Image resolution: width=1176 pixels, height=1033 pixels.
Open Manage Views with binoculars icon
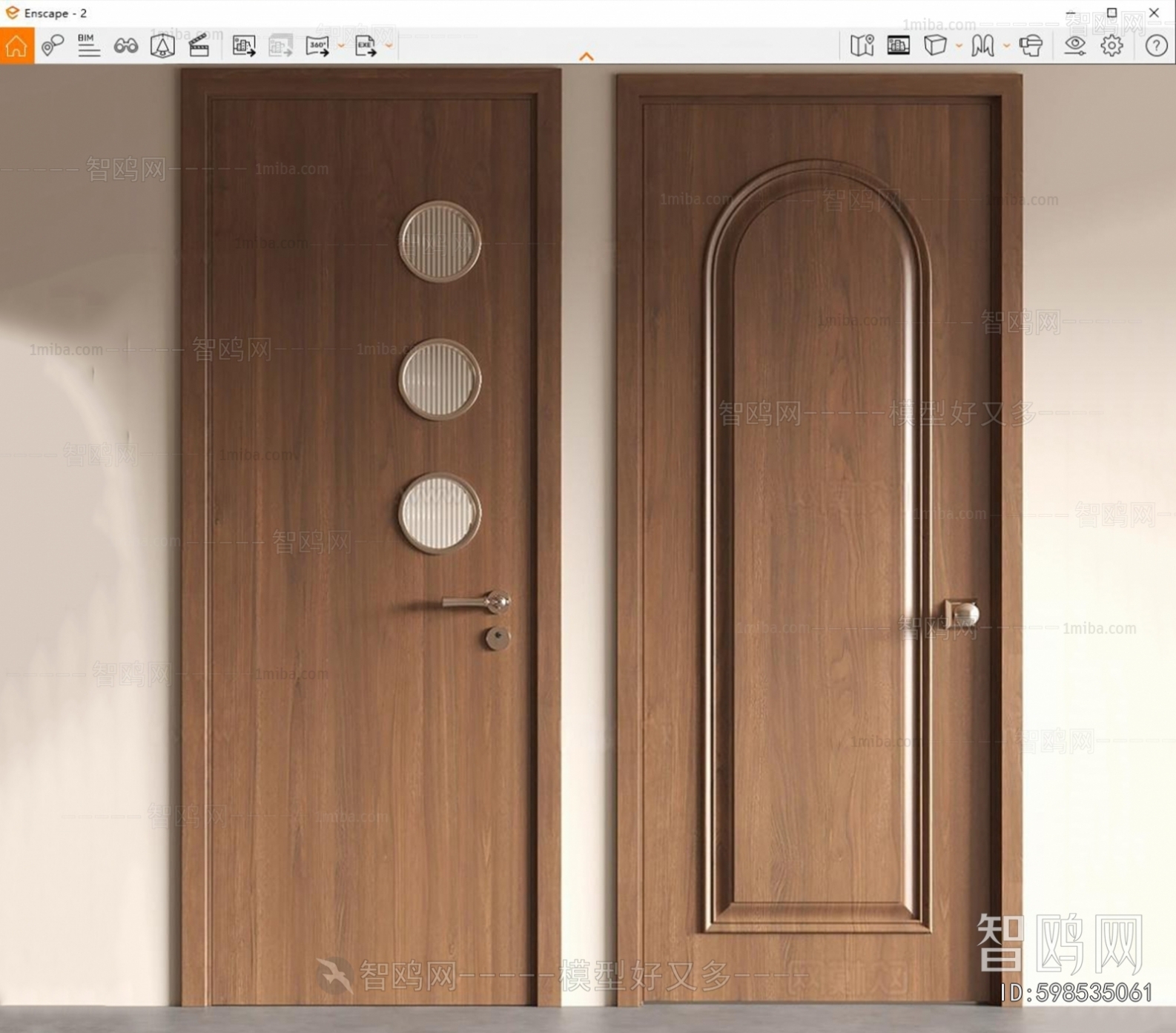point(126,46)
